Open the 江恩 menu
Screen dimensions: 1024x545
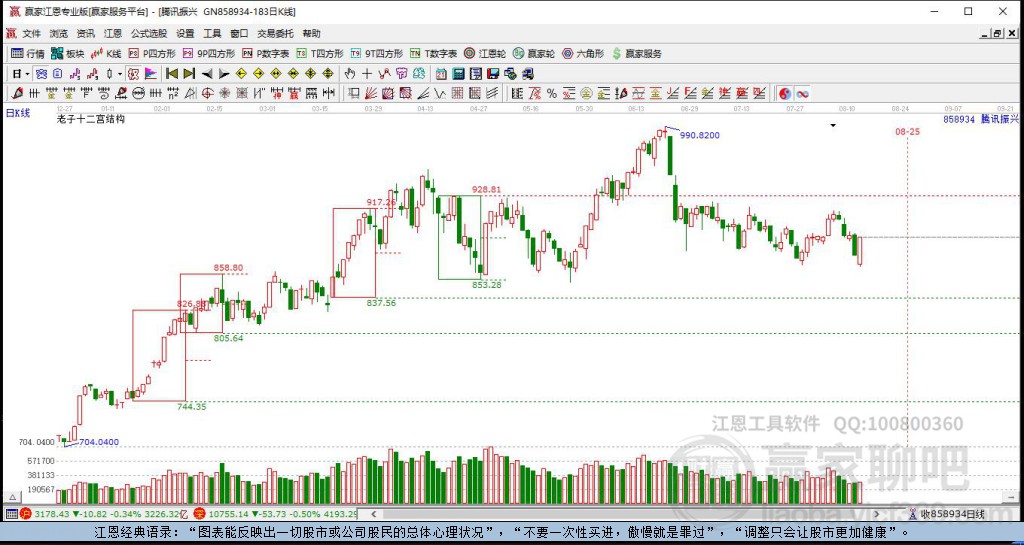point(113,33)
